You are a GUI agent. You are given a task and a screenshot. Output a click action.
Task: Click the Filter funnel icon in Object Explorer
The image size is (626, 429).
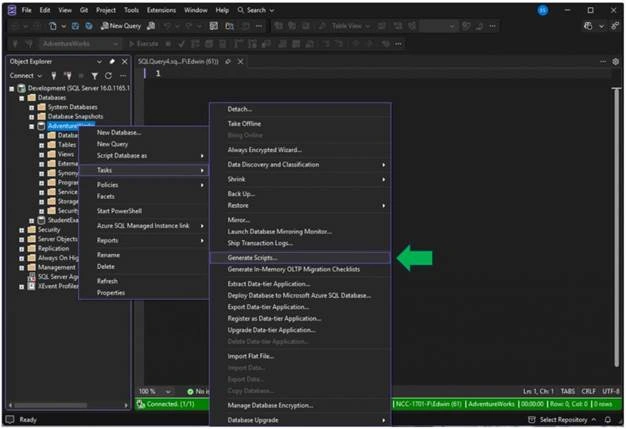pos(95,75)
